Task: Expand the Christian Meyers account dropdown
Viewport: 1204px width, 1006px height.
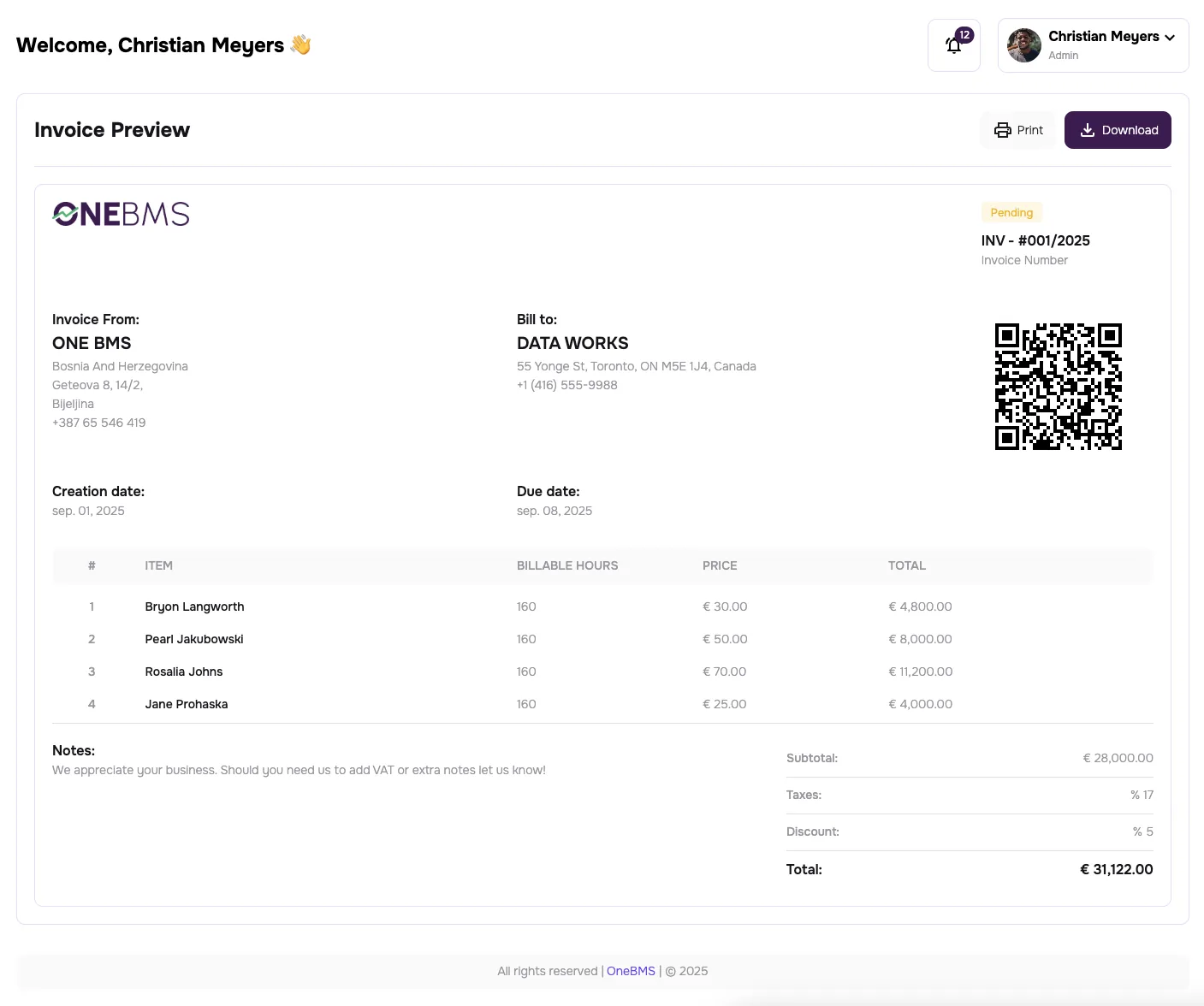Action: (1168, 37)
